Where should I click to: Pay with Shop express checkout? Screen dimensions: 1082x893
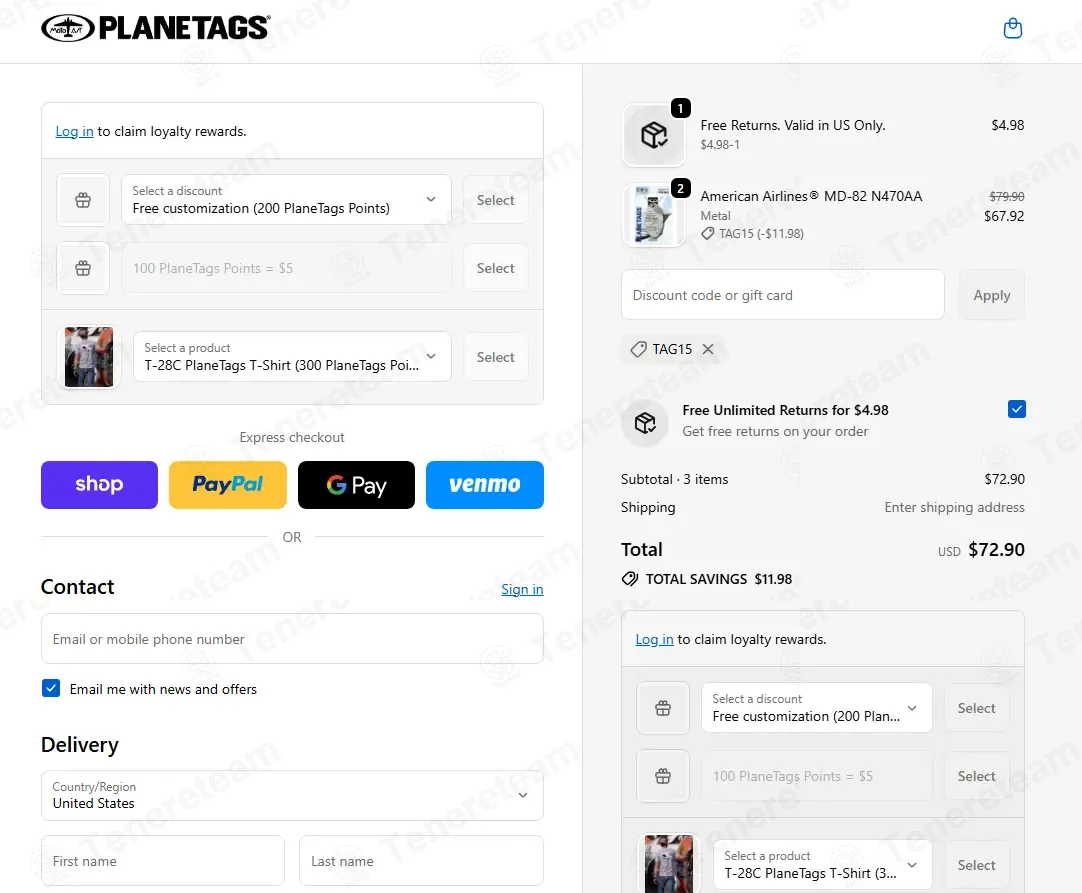(x=99, y=484)
